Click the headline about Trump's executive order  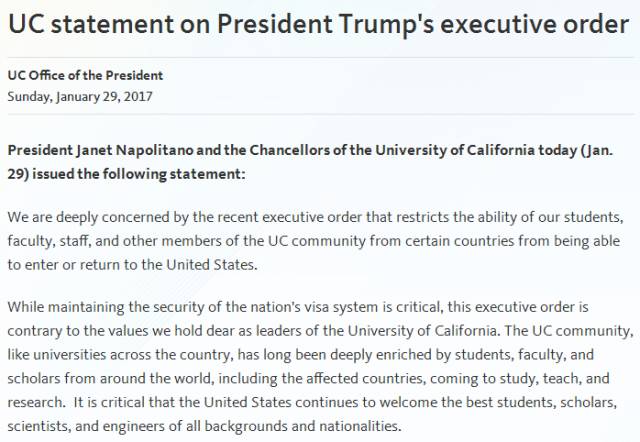[x=318, y=24]
